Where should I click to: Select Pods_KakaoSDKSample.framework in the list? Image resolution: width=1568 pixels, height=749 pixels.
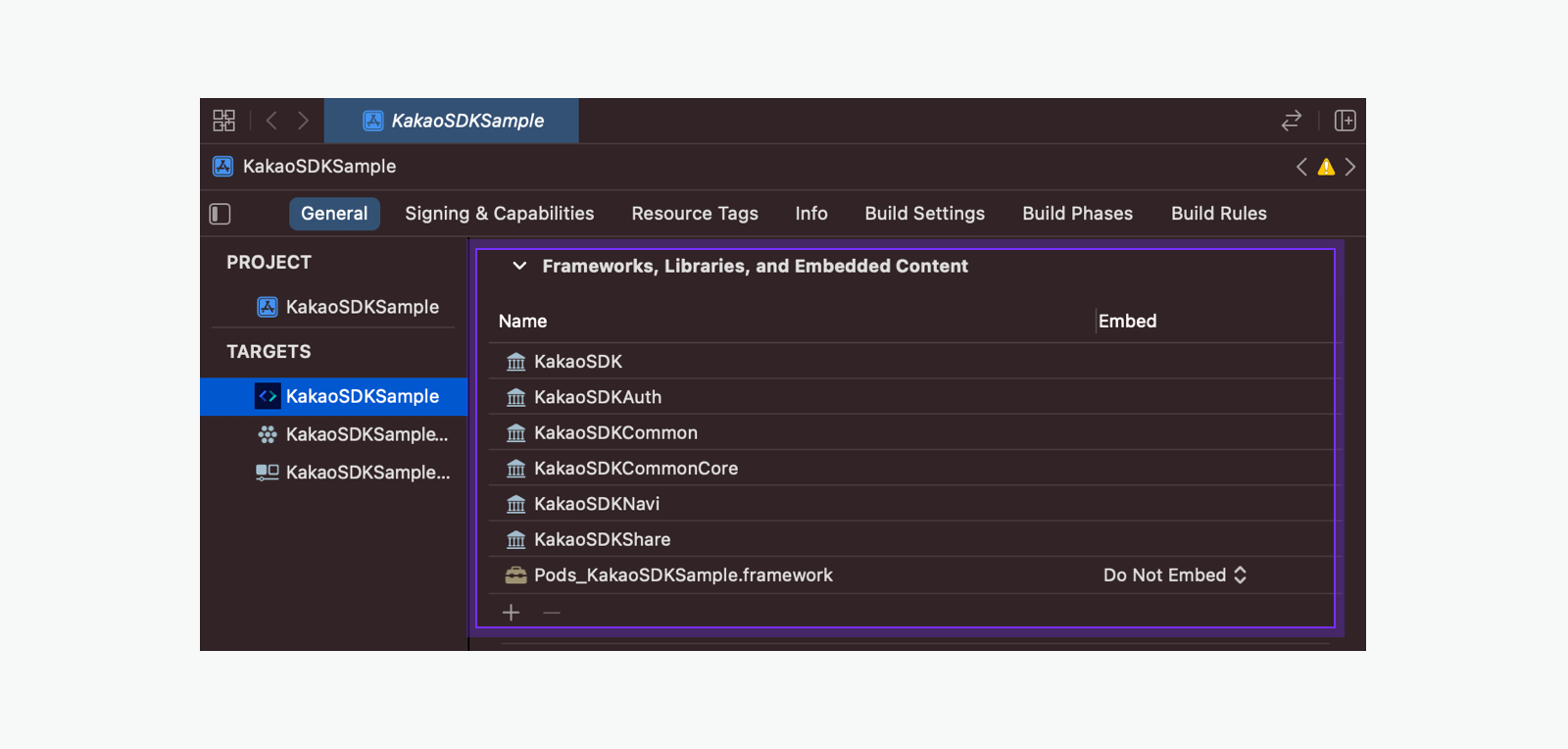pyautogui.click(x=683, y=575)
